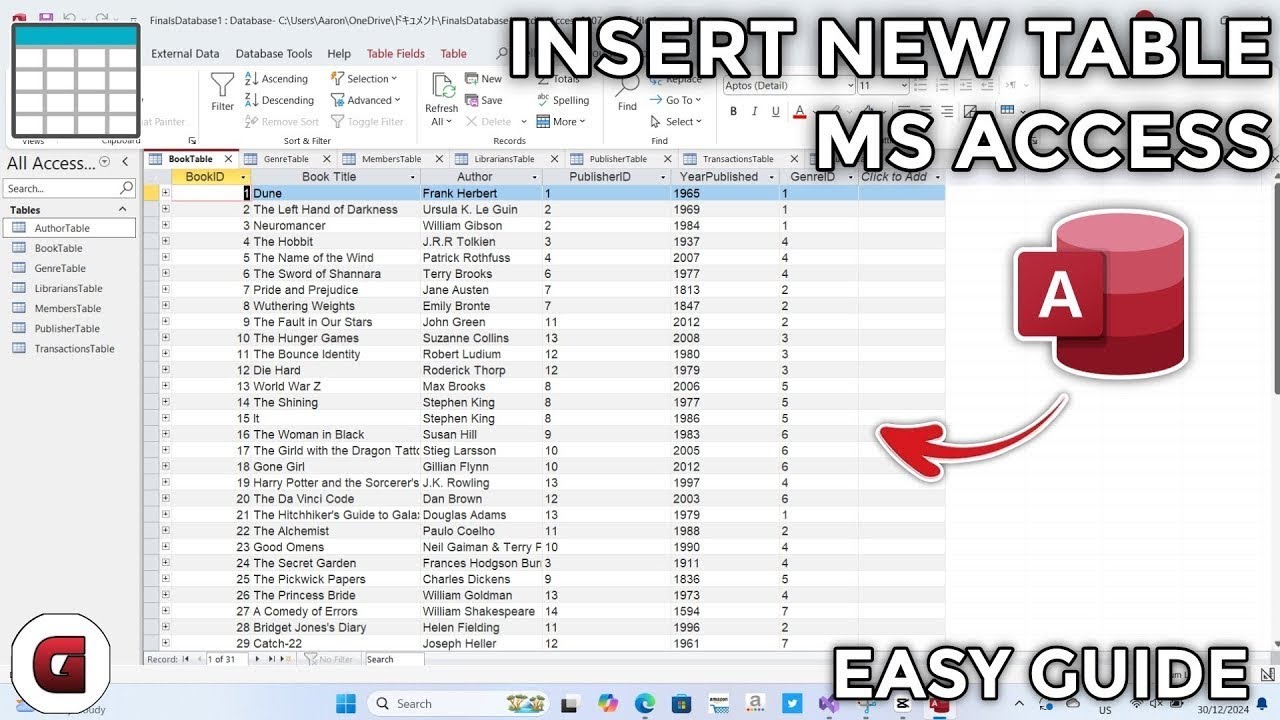Click the Click to Add column header
Image resolution: width=1280 pixels, height=720 pixels.
pyautogui.click(x=900, y=177)
